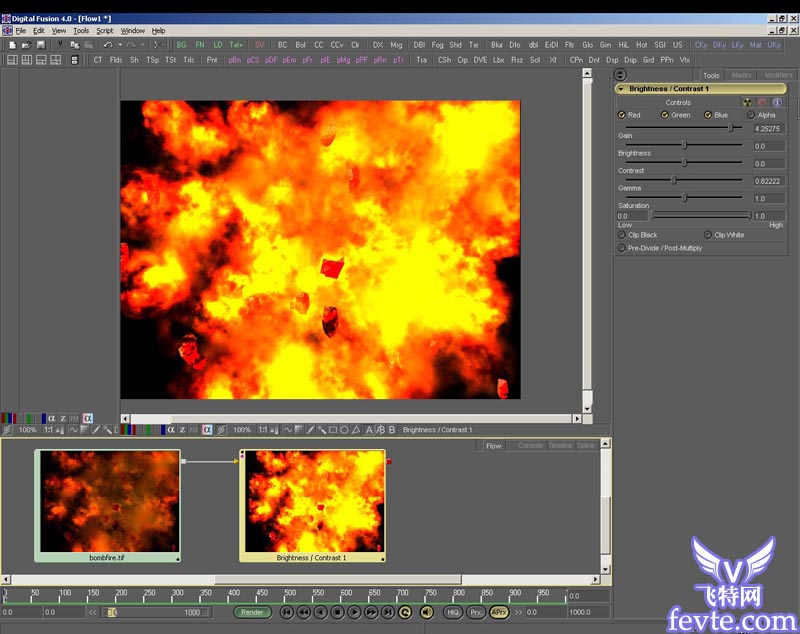Toggle the APrx auto proxy button
The height and width of the screenshot is (634, 800).
point(499,612)
